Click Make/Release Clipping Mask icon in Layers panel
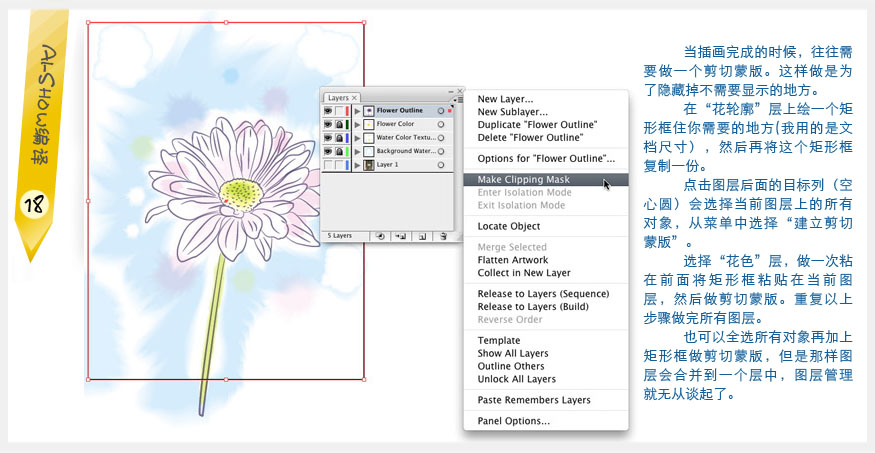The width and height of the screenshot is (875, 453). pos(381,236)
